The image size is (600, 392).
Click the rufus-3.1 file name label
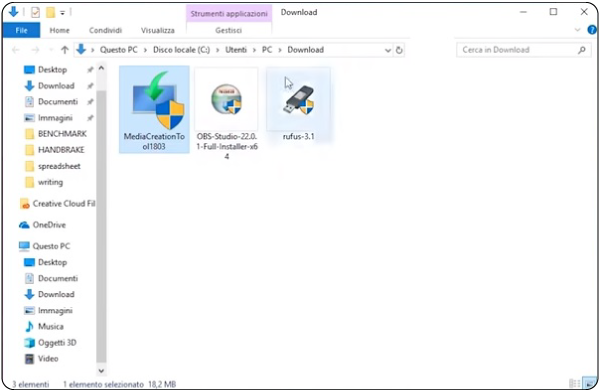pyautogui.click(x=298, y=136)
